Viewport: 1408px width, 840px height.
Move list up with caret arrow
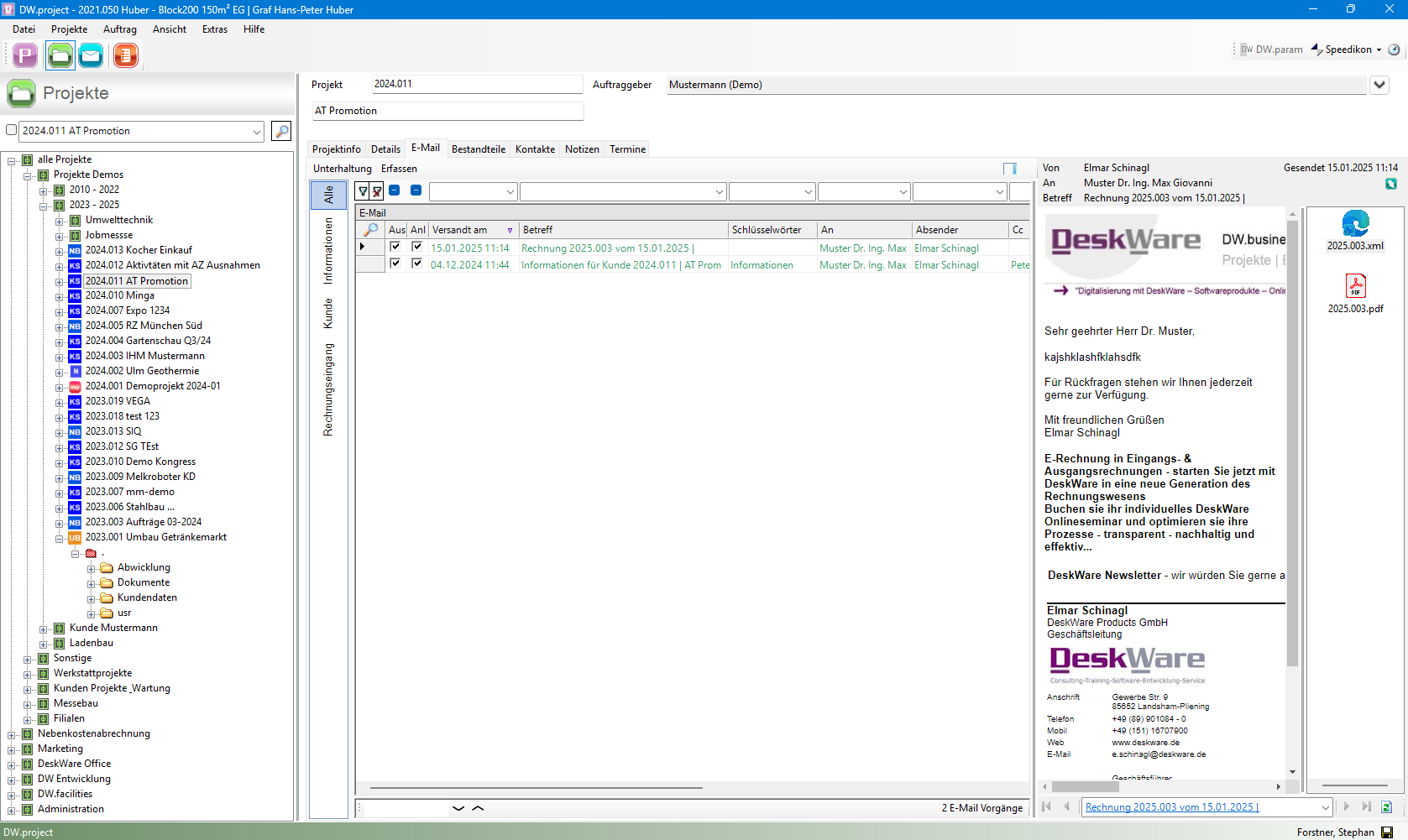pos(478,808)
